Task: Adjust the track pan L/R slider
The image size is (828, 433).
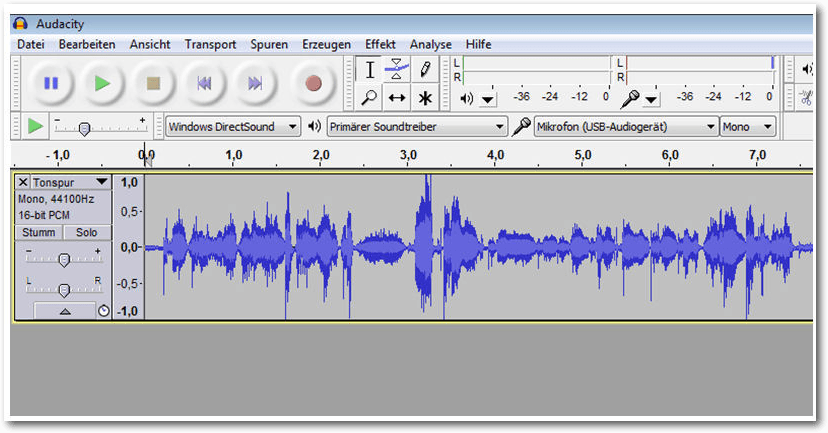Action: 63,289
